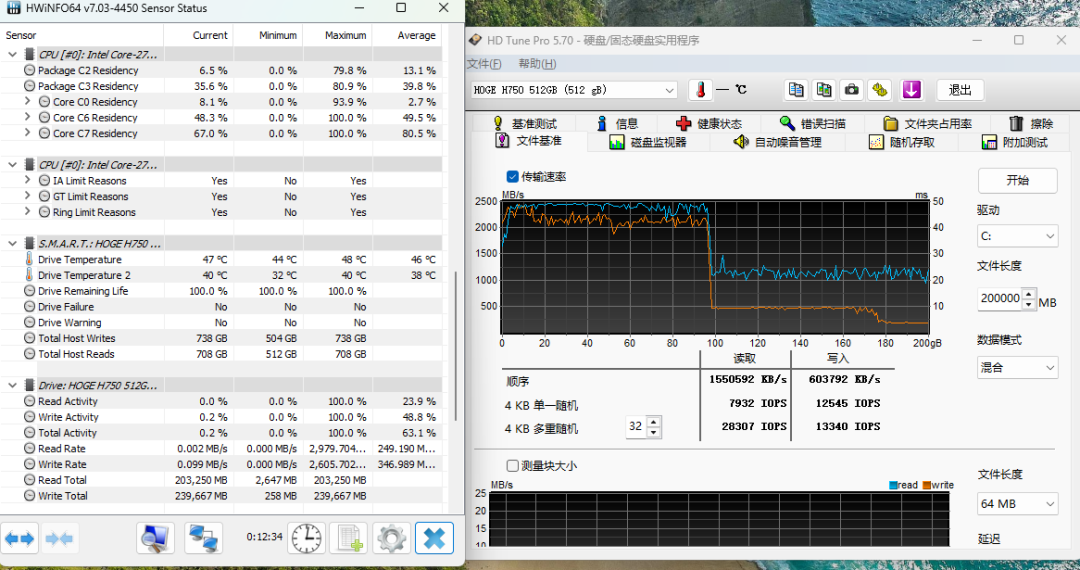Switch to 自动噪音管理 tab

tap(778, 142)
